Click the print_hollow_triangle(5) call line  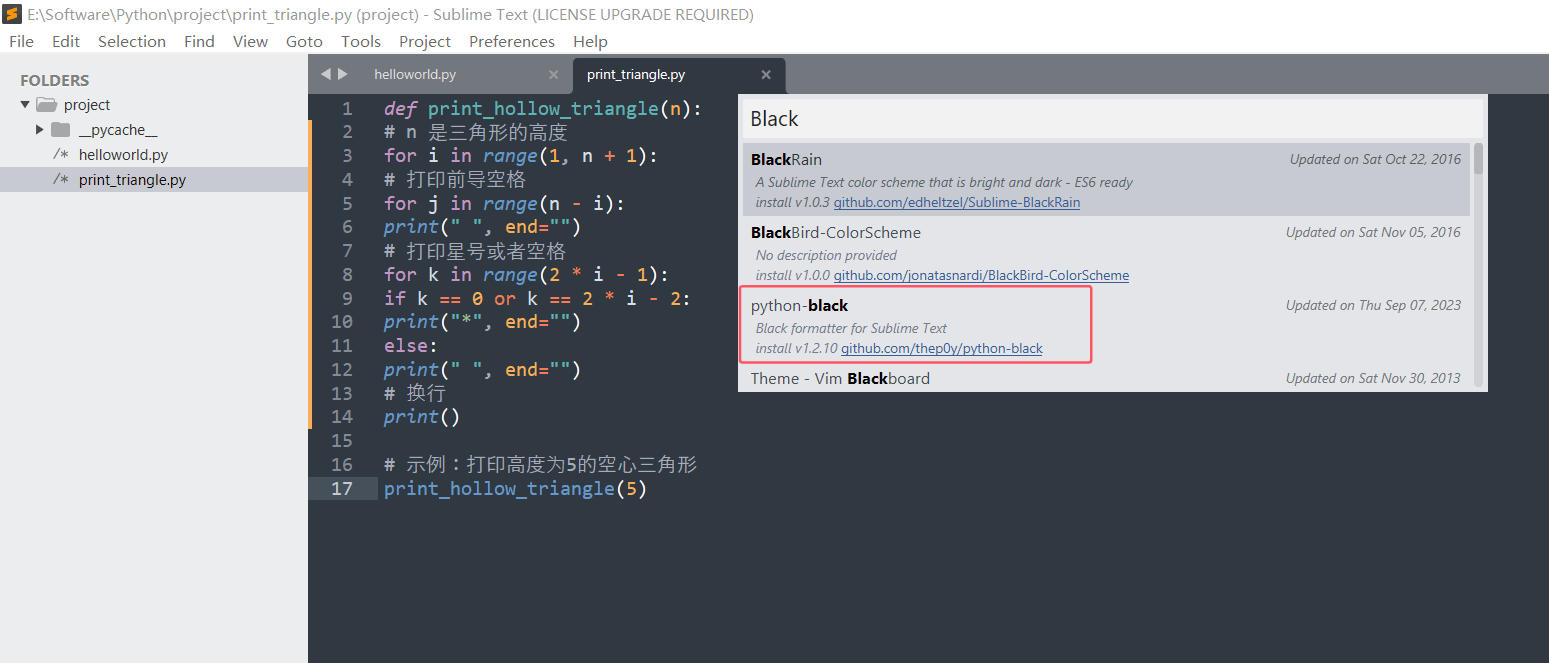click(515, 488)
